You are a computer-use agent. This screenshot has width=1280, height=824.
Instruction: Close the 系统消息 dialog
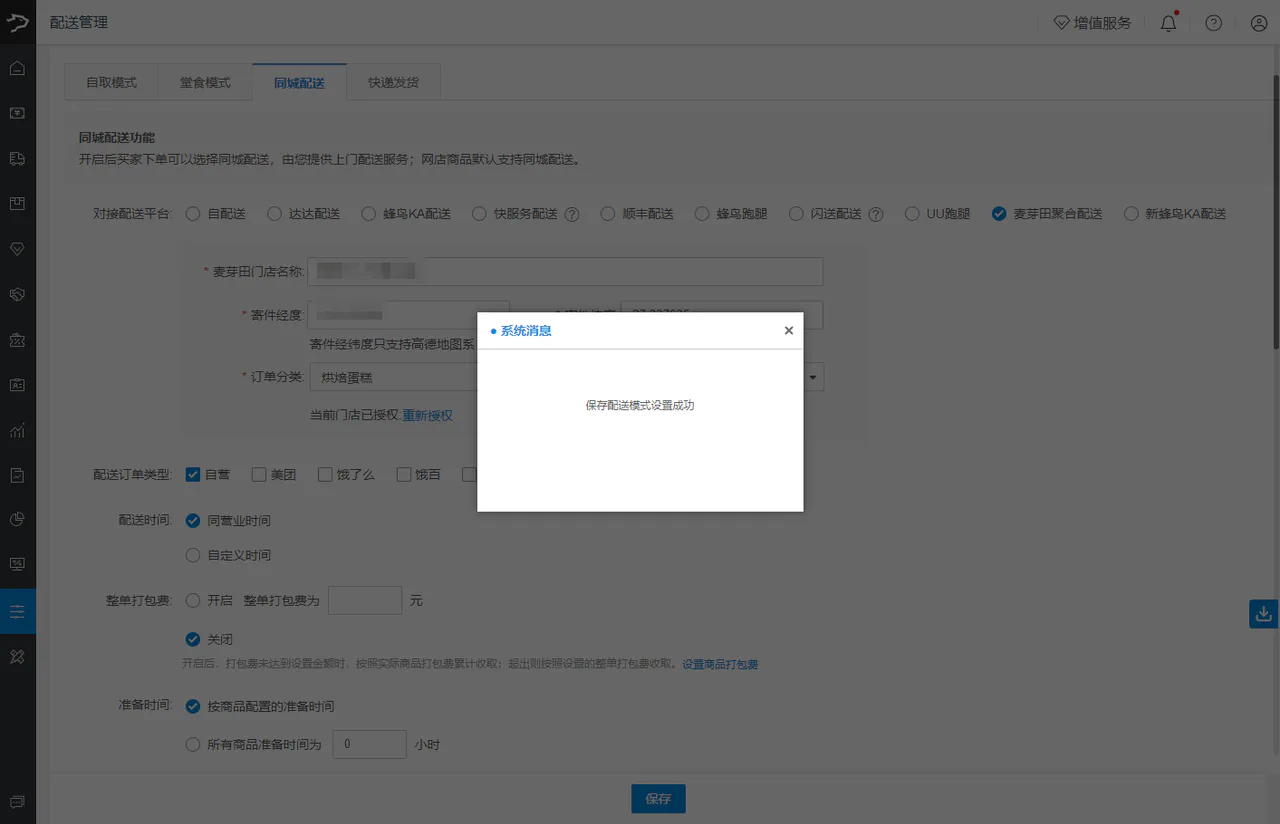click(x=788, y=330)
